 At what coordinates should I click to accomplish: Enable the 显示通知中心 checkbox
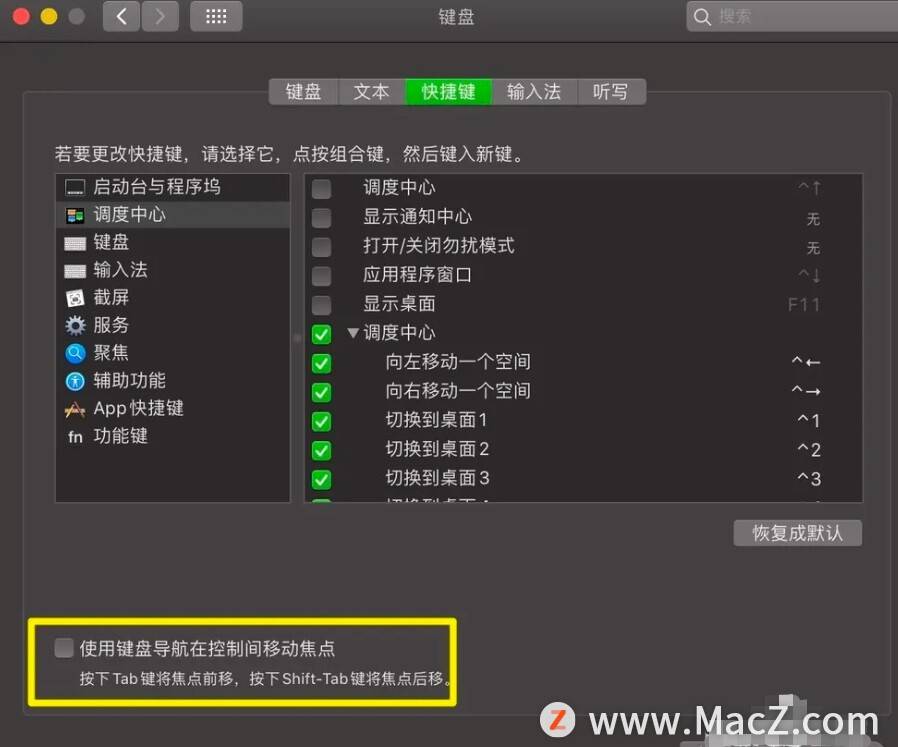click(321, 218)
